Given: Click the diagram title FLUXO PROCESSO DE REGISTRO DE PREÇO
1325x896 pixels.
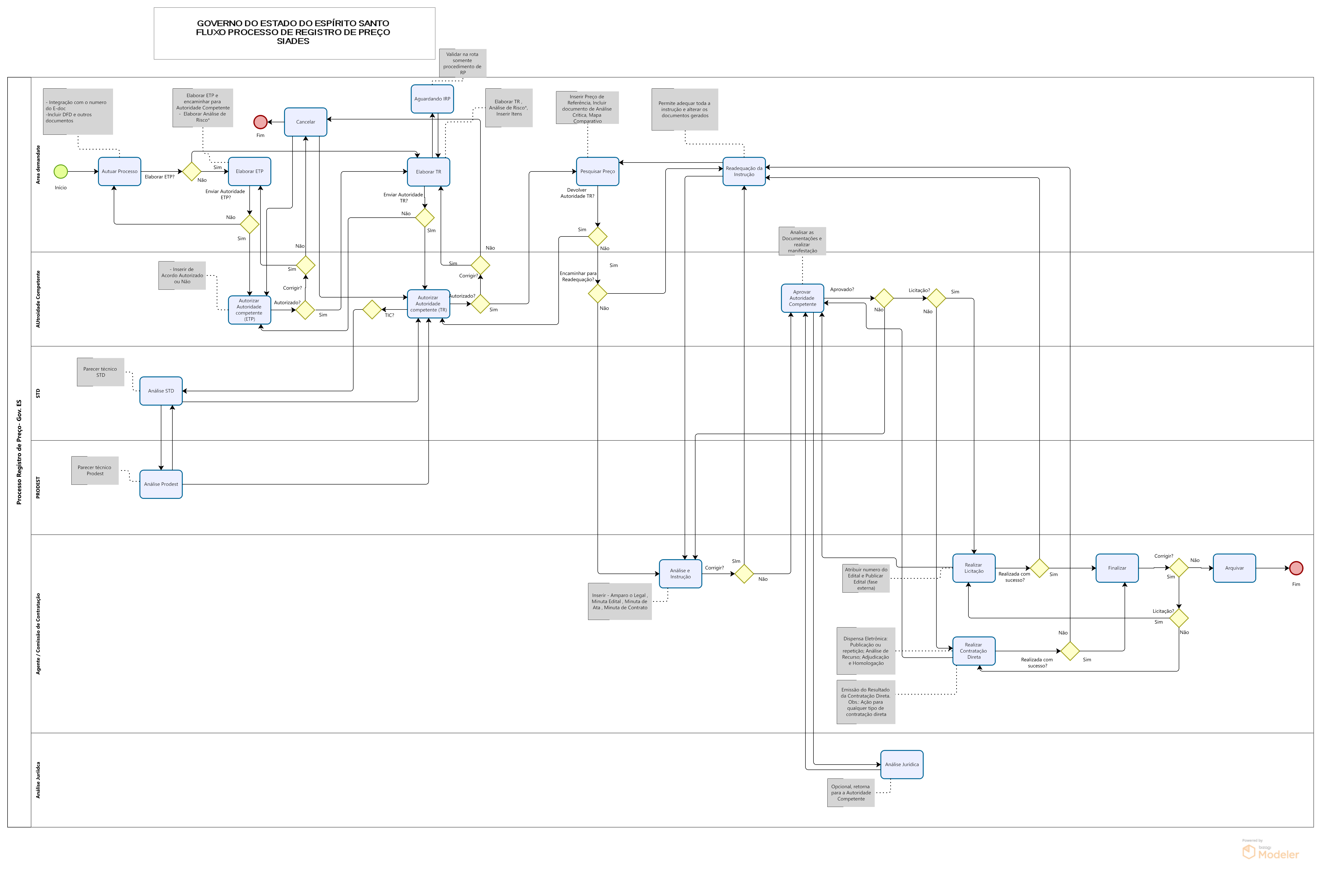Looking at the screenshot, I should pyautogui.click(x=293, y=32).
